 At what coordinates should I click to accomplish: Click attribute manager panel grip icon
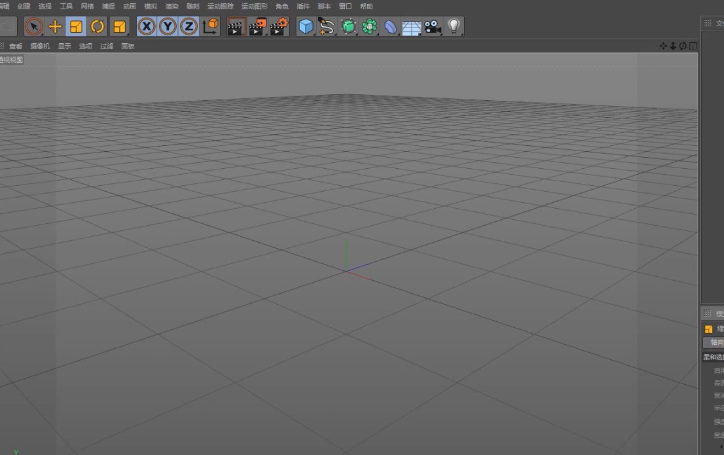tap(707, 314)
